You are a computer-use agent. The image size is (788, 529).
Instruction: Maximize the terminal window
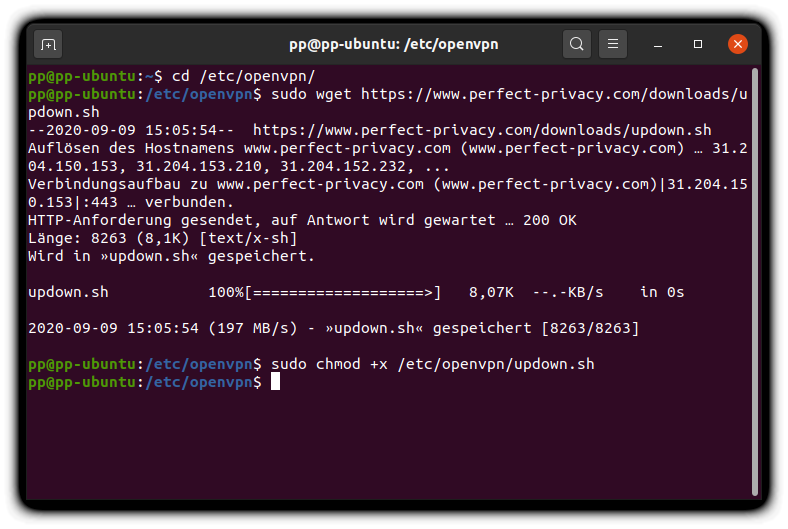pos(698,44)
